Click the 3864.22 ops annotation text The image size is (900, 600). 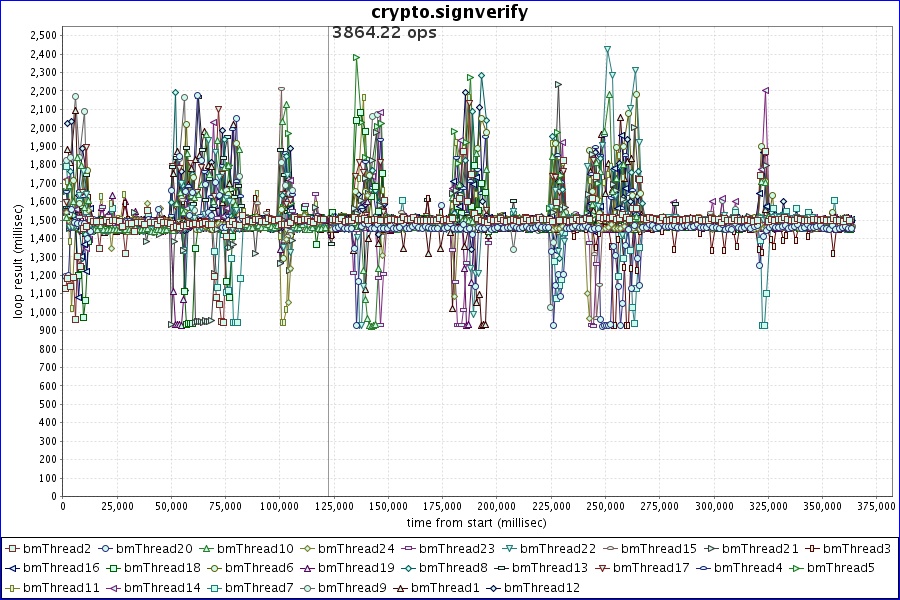click(384, 32)
